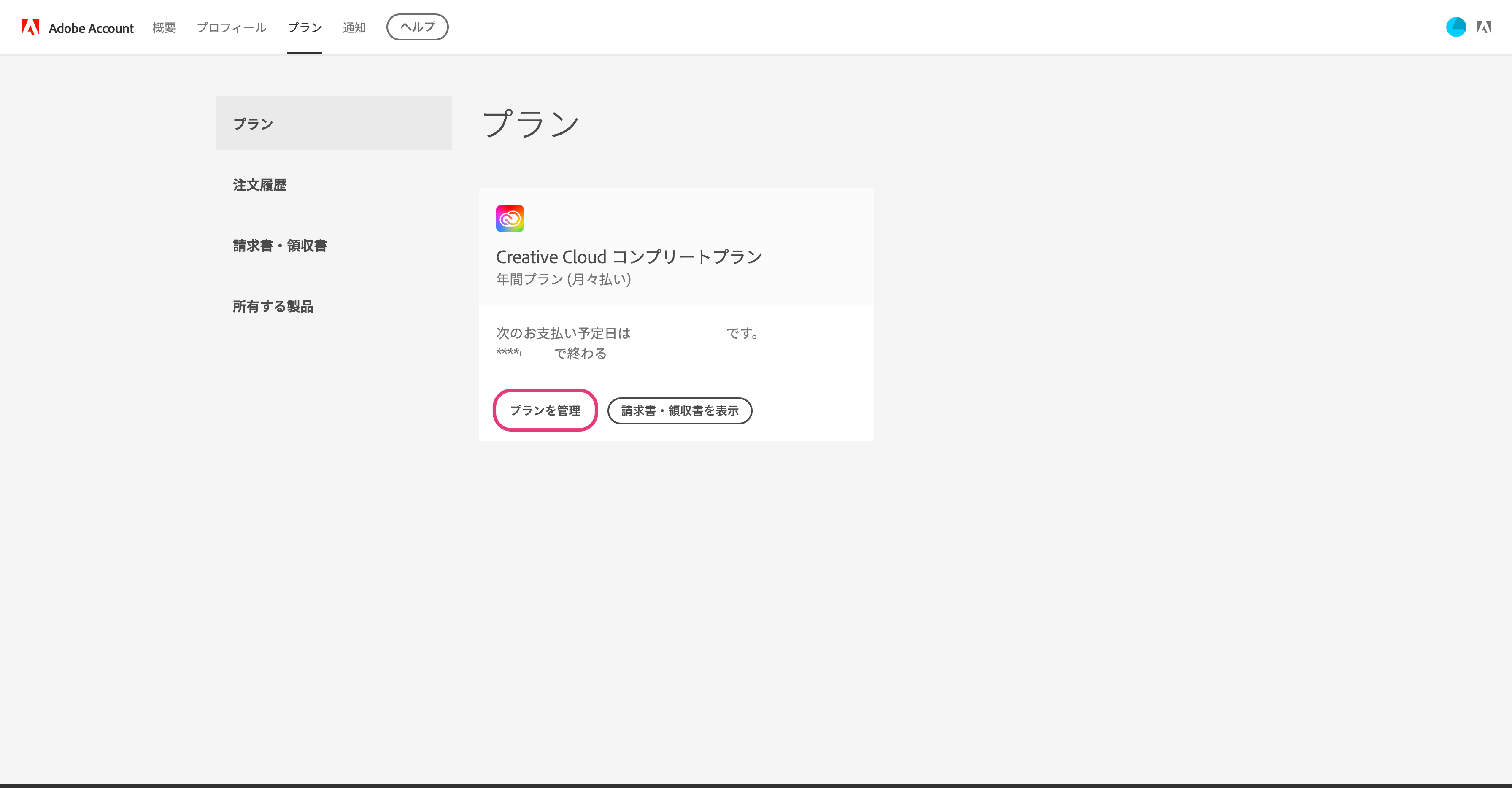1512x788 pixels.
Task: Open the blue user profile avatar
Action: coord(1455,27)
